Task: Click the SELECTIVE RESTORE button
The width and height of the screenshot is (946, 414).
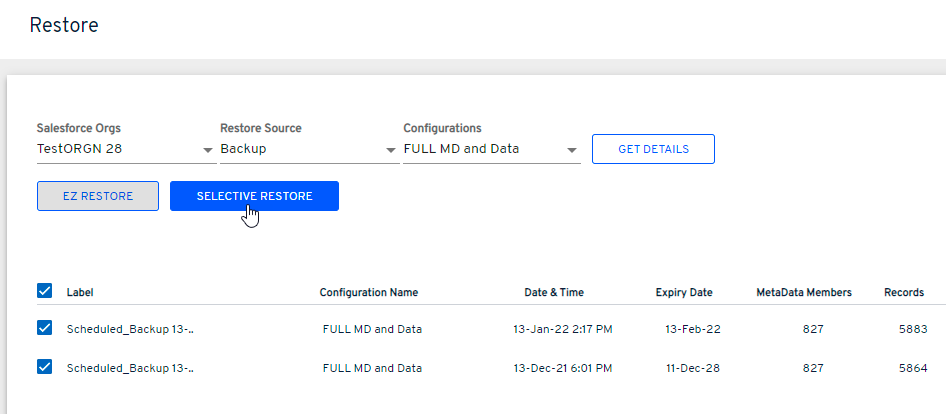Action: [x=254, y=196]
